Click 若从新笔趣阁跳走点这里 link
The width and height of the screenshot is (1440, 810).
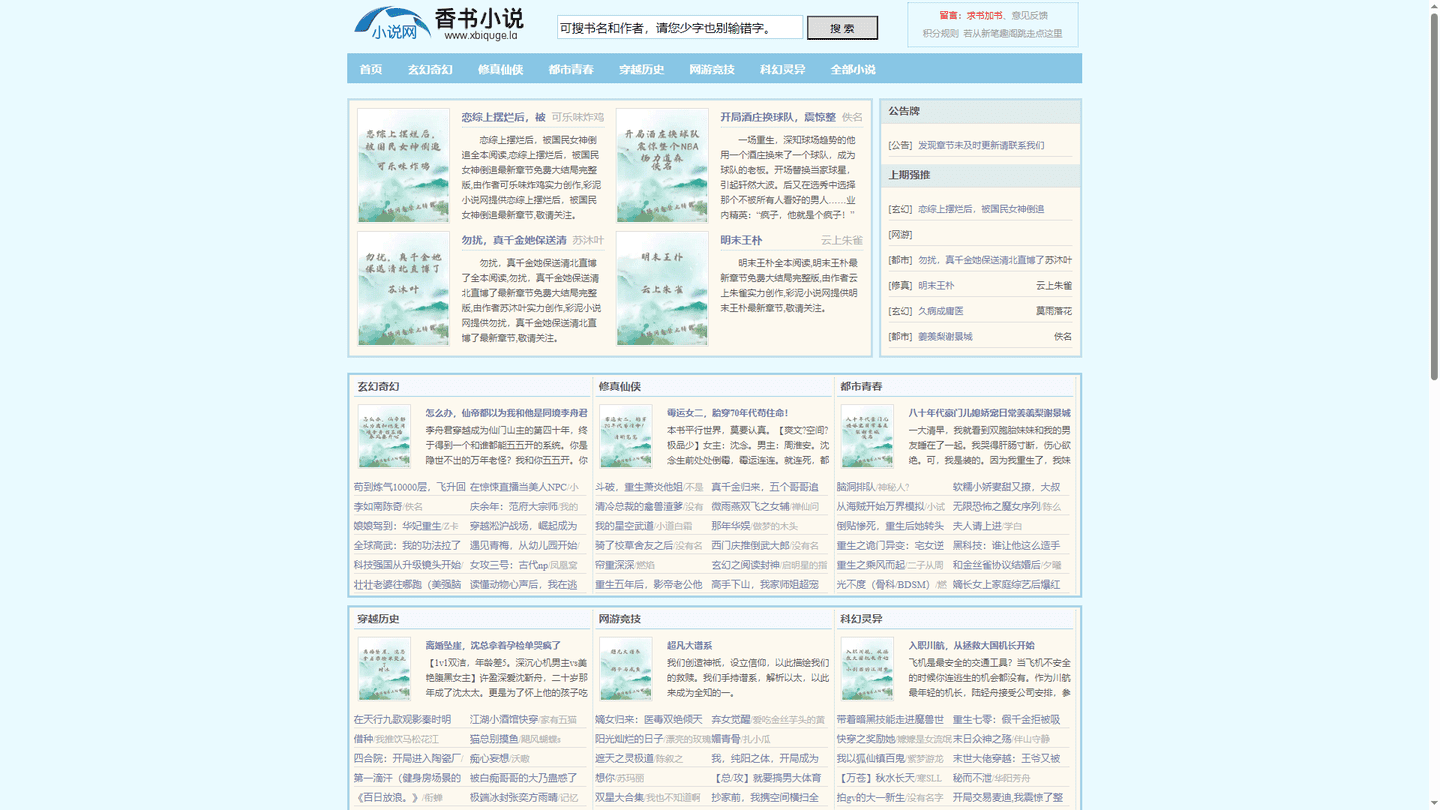pos(1013,34)
